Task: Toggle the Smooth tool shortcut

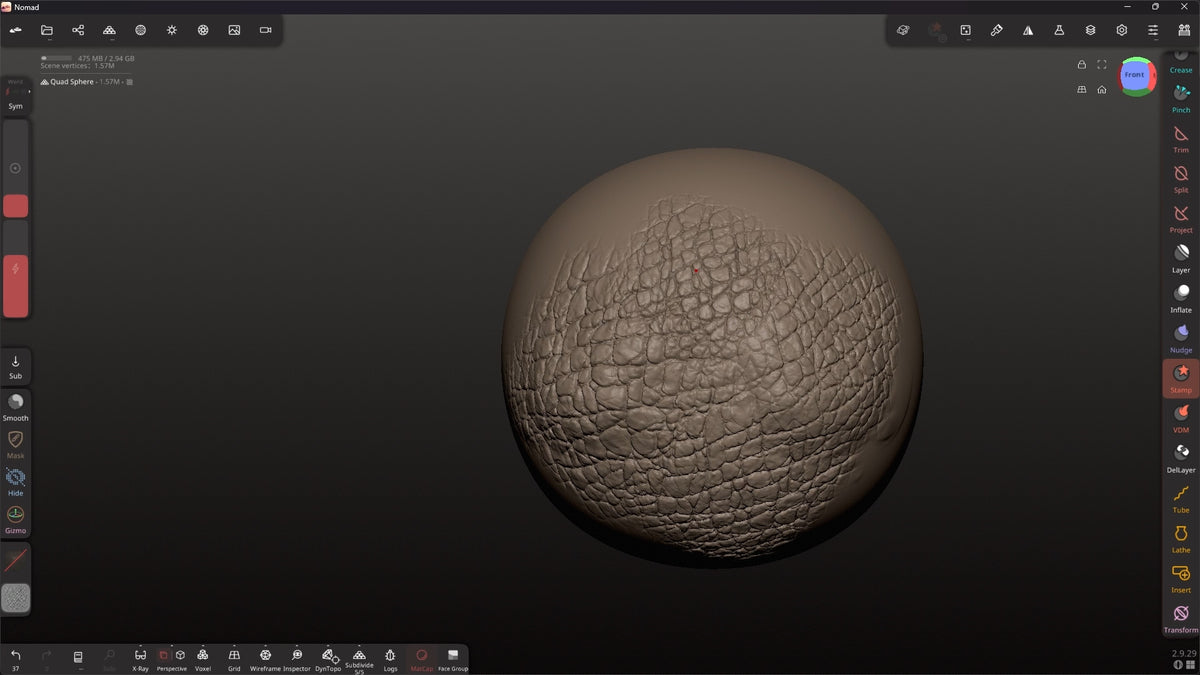Action: click(15, 406)
